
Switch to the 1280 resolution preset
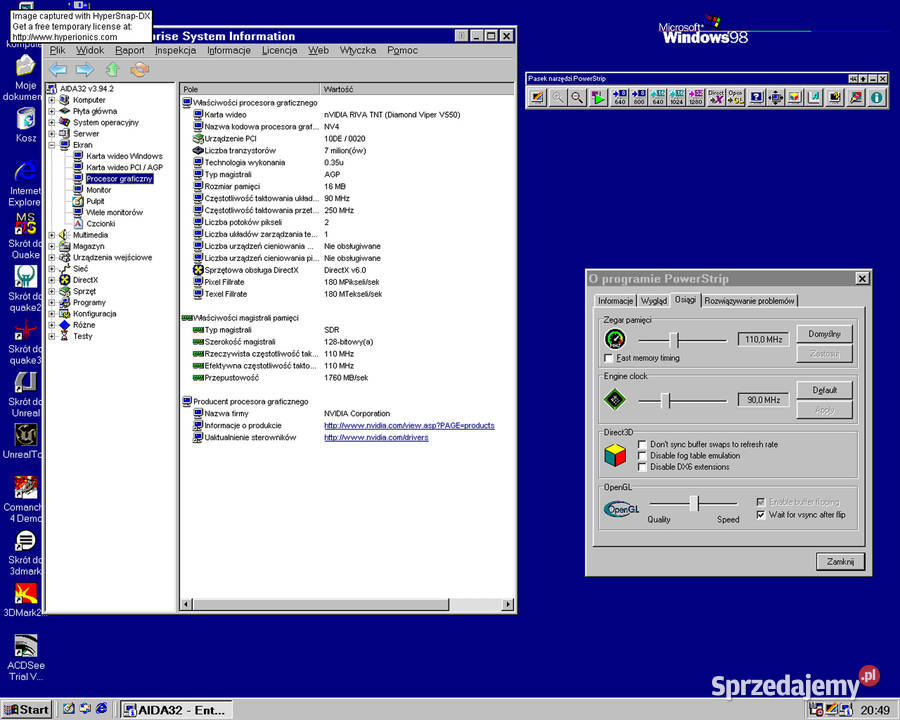(696, 97)
